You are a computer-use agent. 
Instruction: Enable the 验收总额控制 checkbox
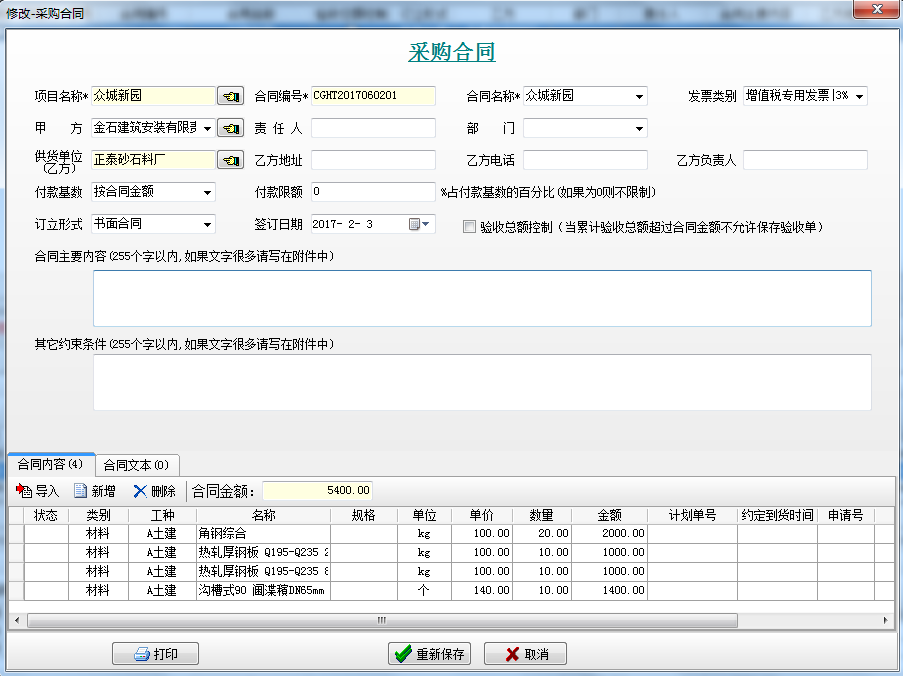(x=468, y=226)
